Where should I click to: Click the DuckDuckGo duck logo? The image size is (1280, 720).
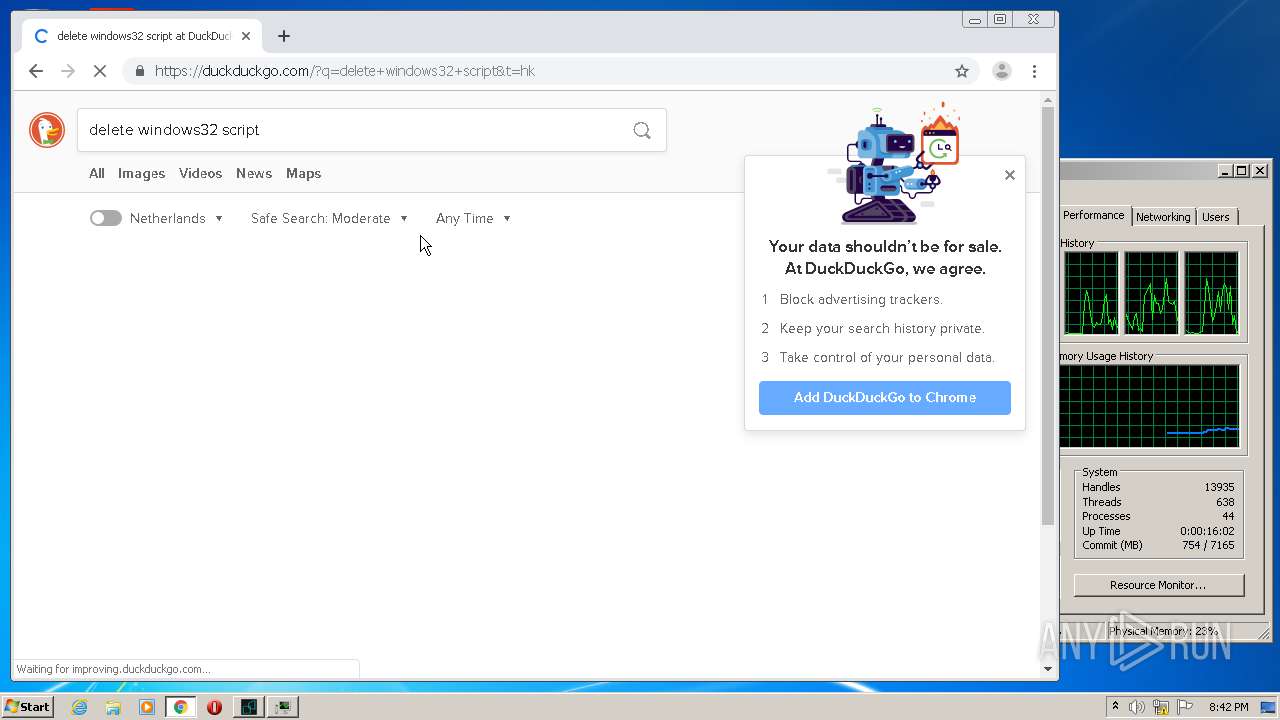tap(47, 130)
